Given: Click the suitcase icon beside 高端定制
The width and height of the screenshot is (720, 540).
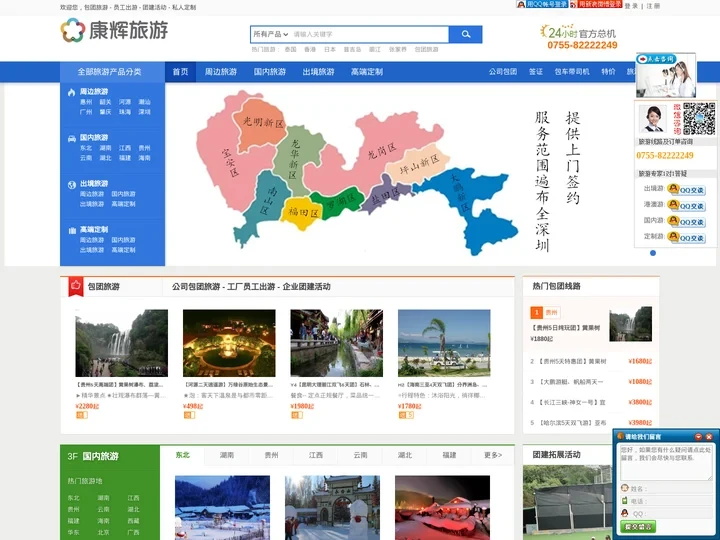Looking at the screenshot, I should tap(72, 231).
